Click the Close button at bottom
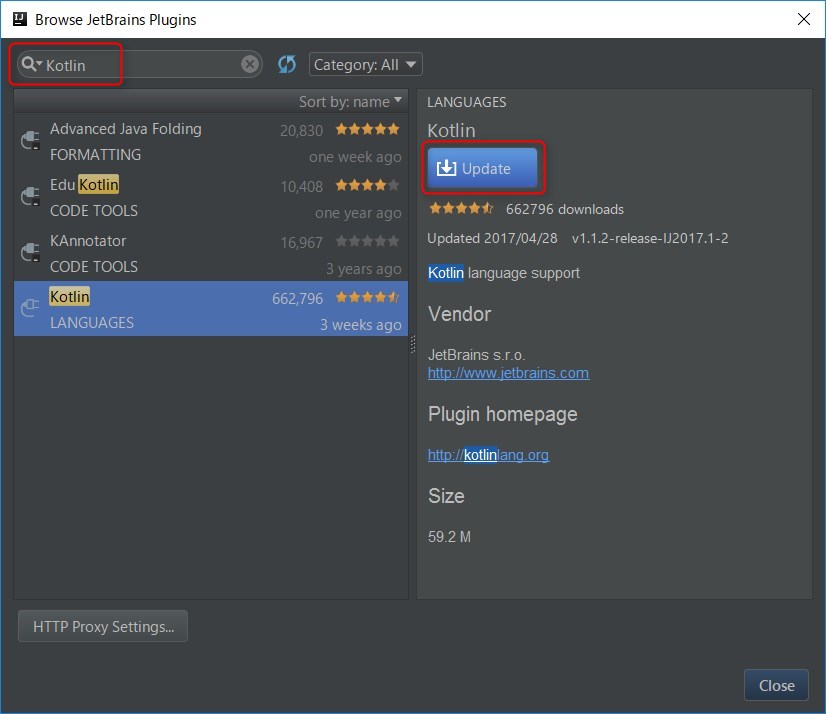Screen dimensions: 826x714 click(776, 685)
